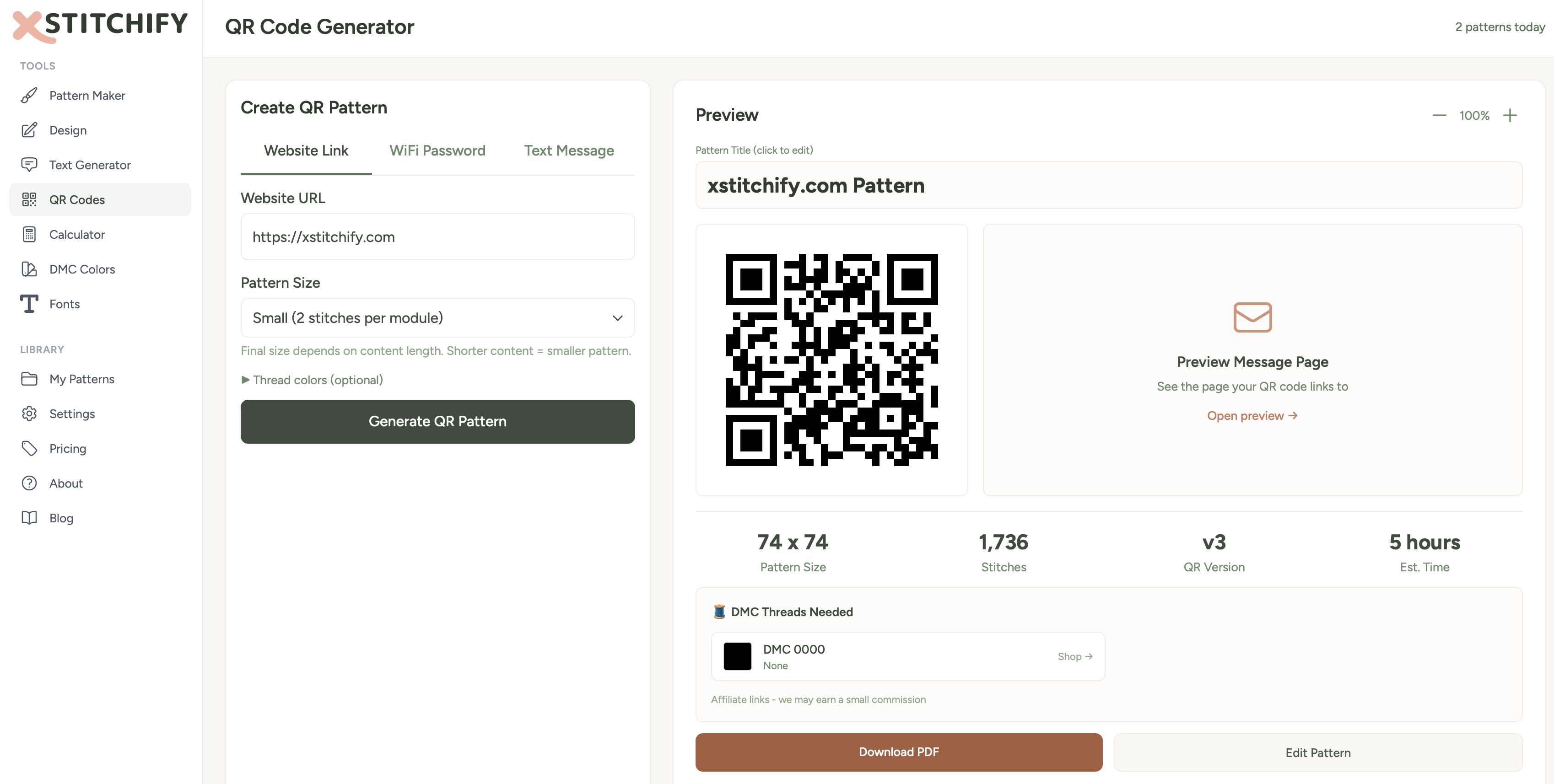
Task: Click the DMC 0000 color swatch
Action: click(x=737, y=656)
